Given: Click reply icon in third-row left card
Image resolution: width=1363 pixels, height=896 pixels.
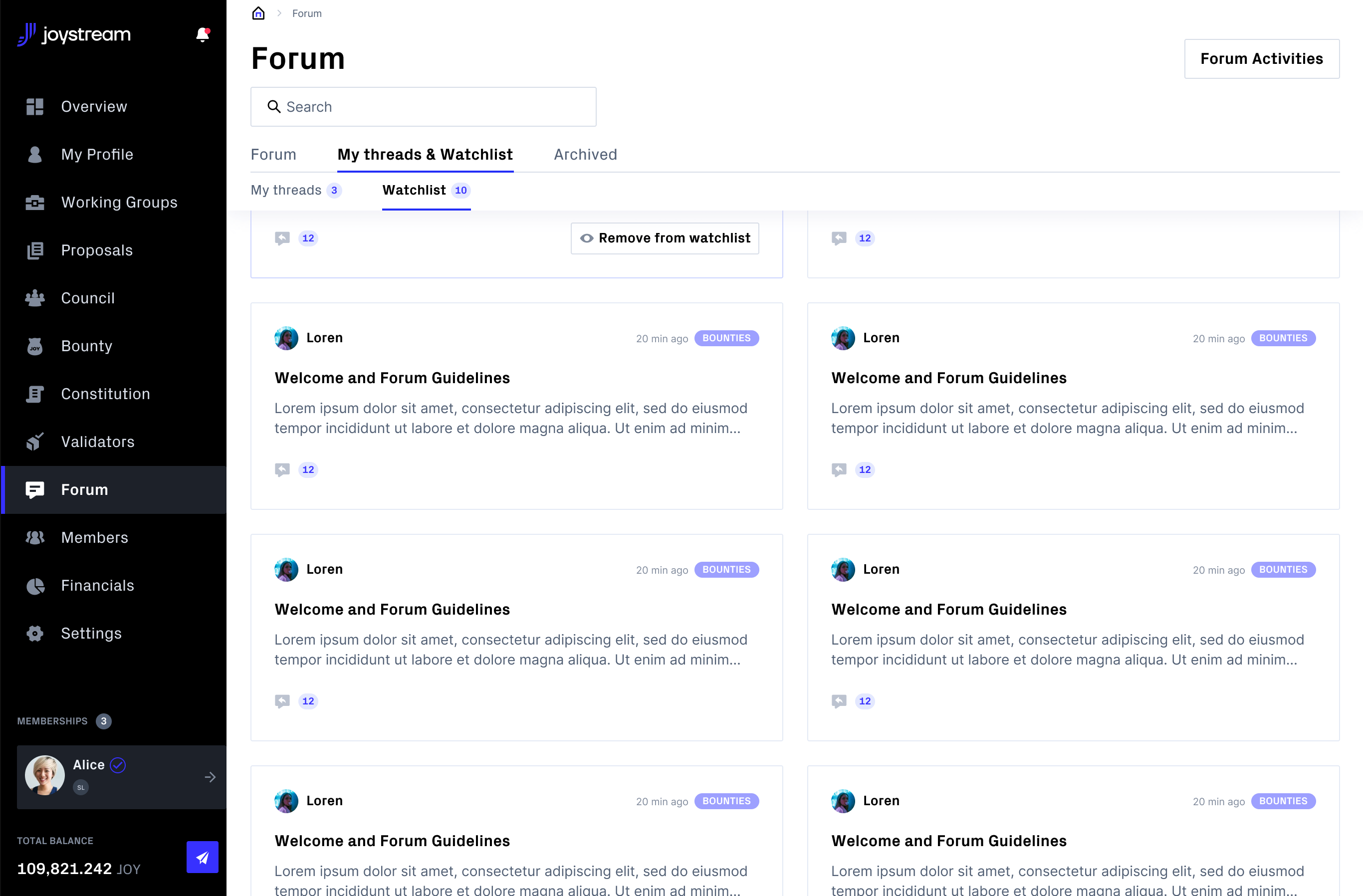Looking at the screenshot, I should 282,701.
